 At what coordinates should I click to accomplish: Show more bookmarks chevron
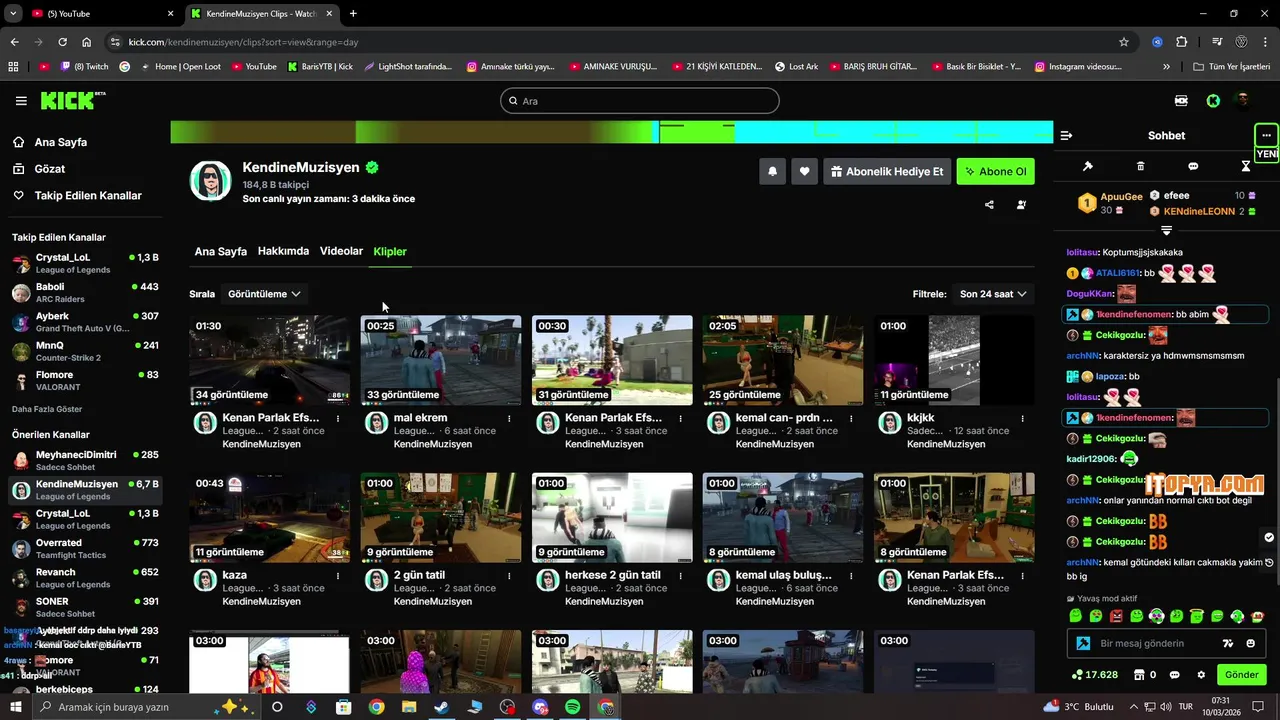pyautogui.click(x=1166, y=67)
